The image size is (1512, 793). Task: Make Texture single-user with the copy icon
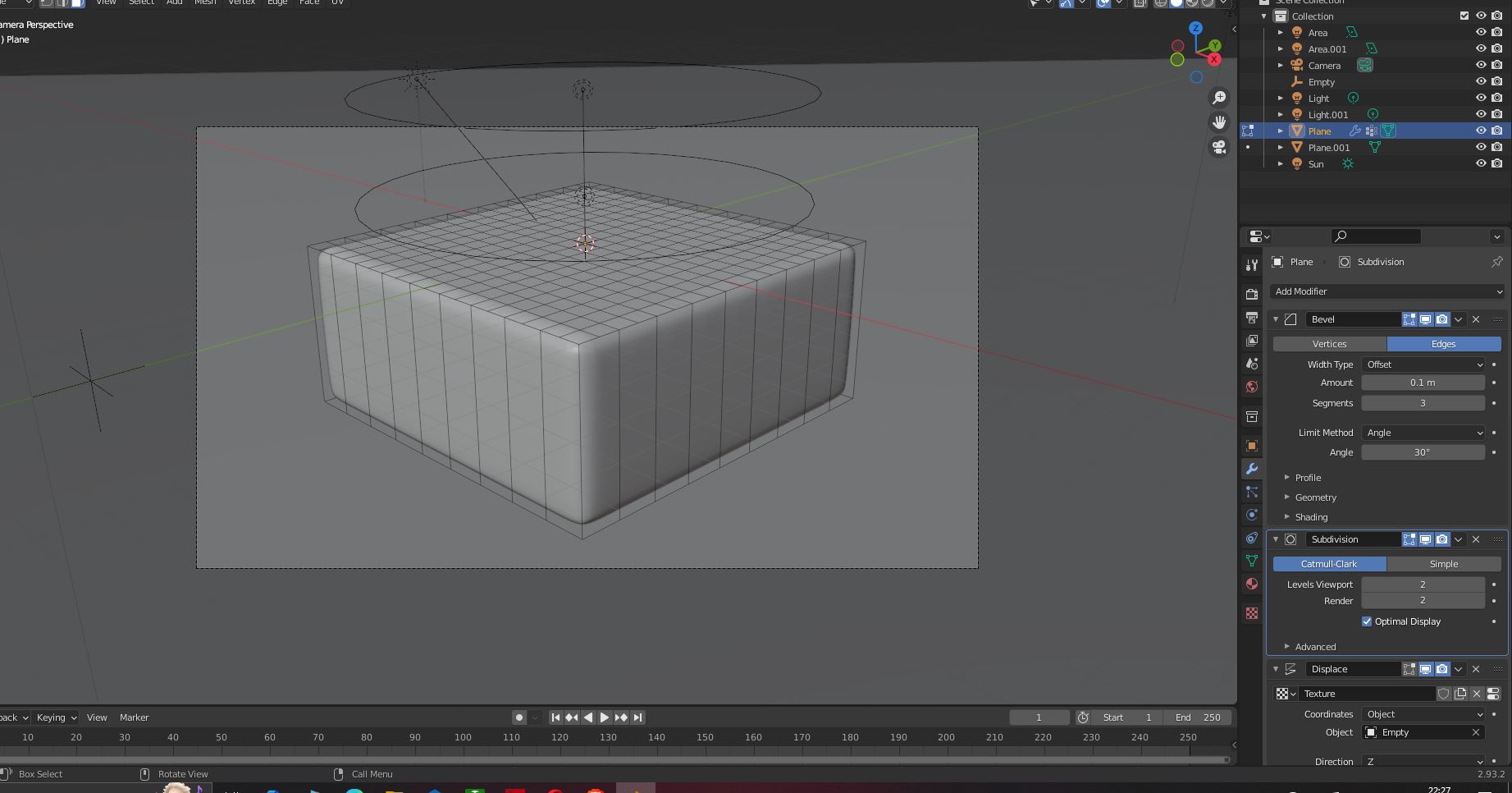click(1460, 694)
